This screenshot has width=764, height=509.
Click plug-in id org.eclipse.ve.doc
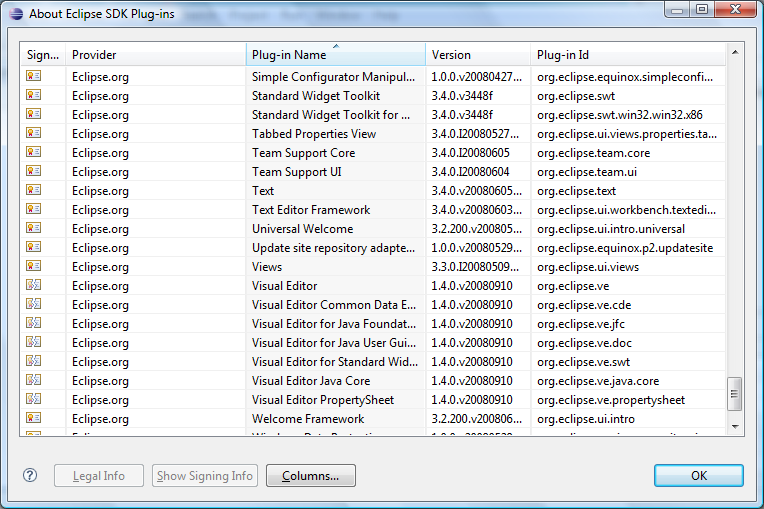[584, 343]
